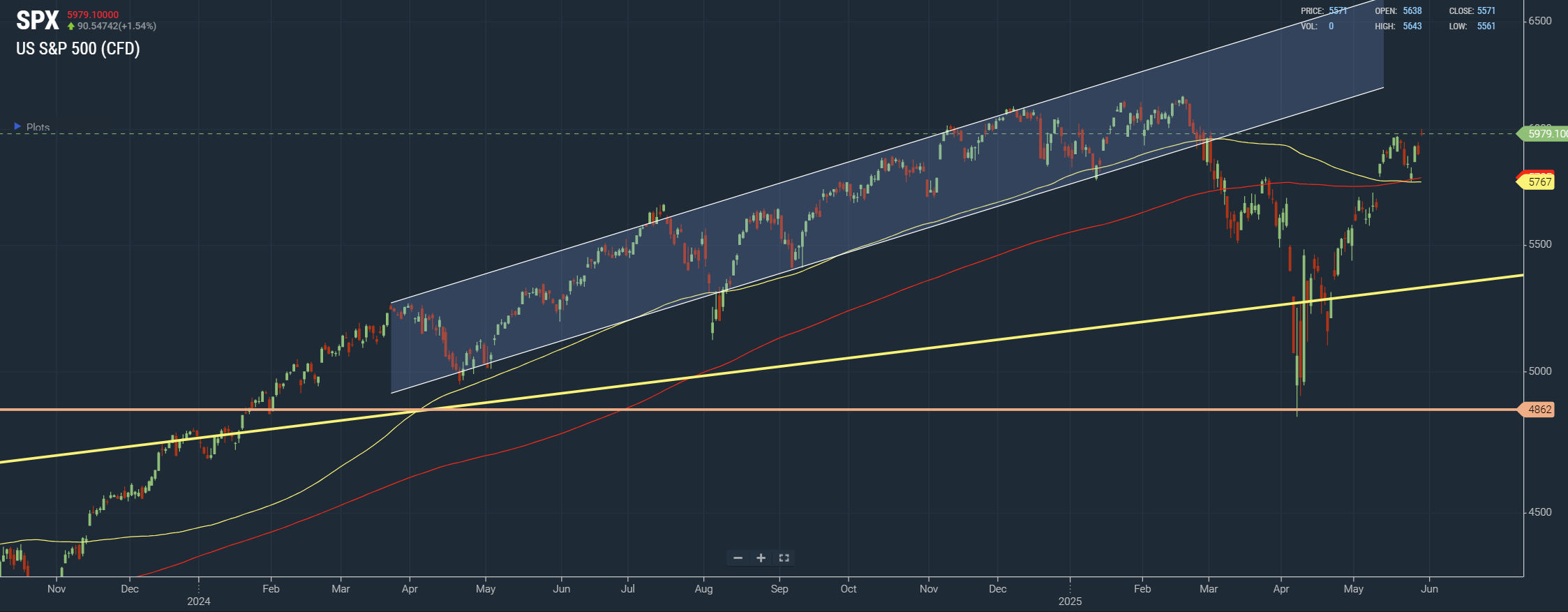This screenshot has height=612, width=1568.
Task: Click the Jul label on the time axis
Action: (x=628, y=589)
